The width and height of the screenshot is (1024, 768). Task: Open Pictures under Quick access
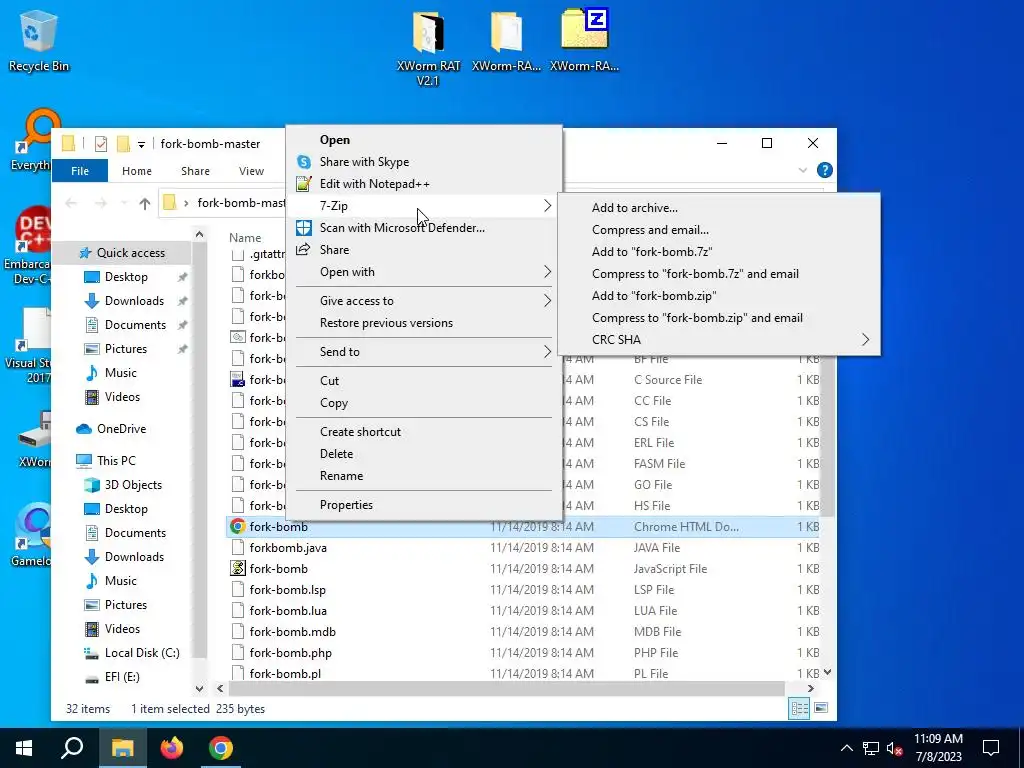point(125,349)
